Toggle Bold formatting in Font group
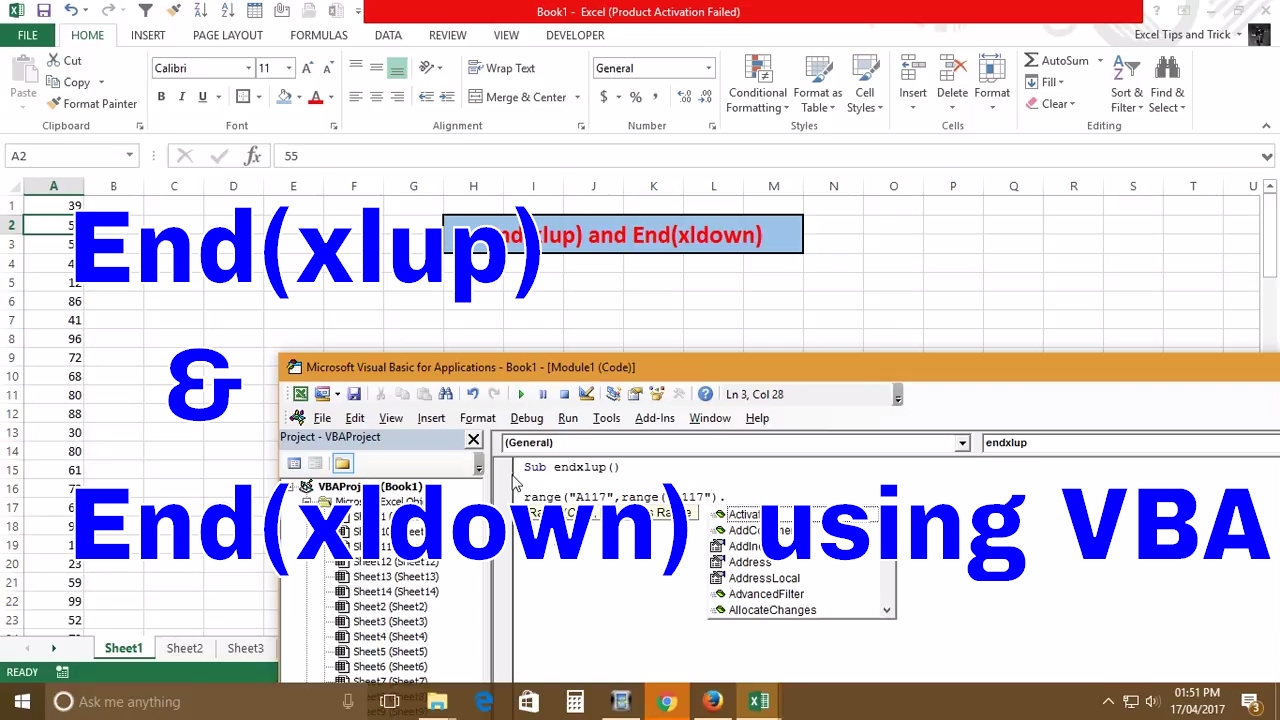Screen dimensions: 1280x720 (161, 97)
